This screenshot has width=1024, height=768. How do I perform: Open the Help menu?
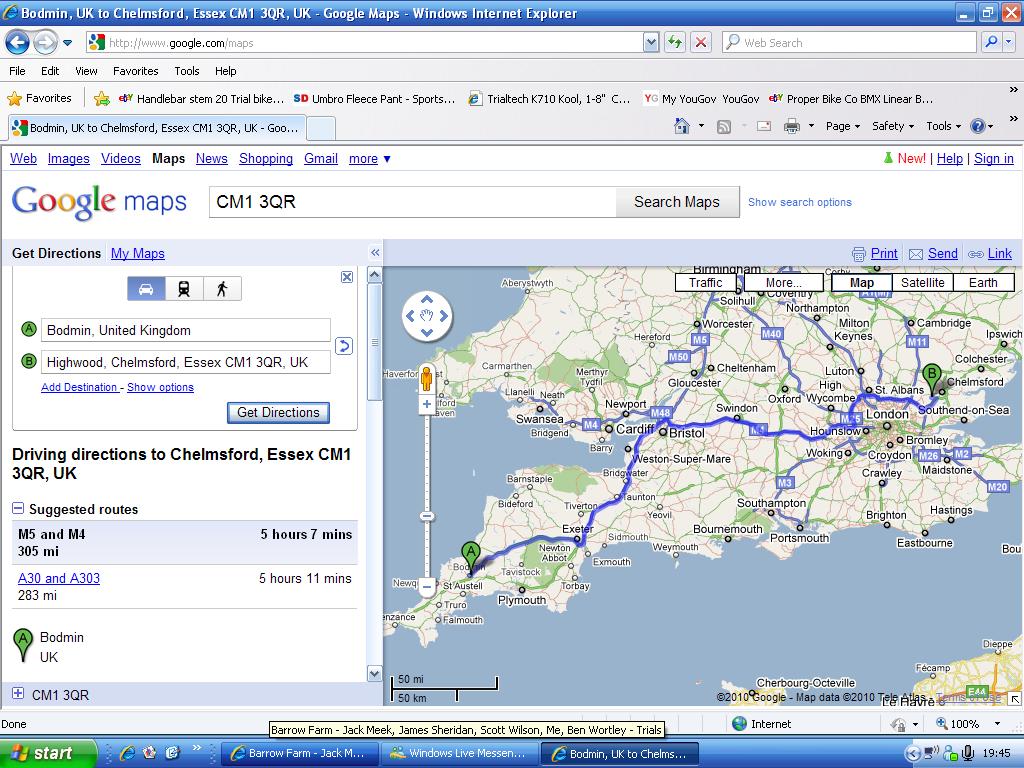coord(226,71)
